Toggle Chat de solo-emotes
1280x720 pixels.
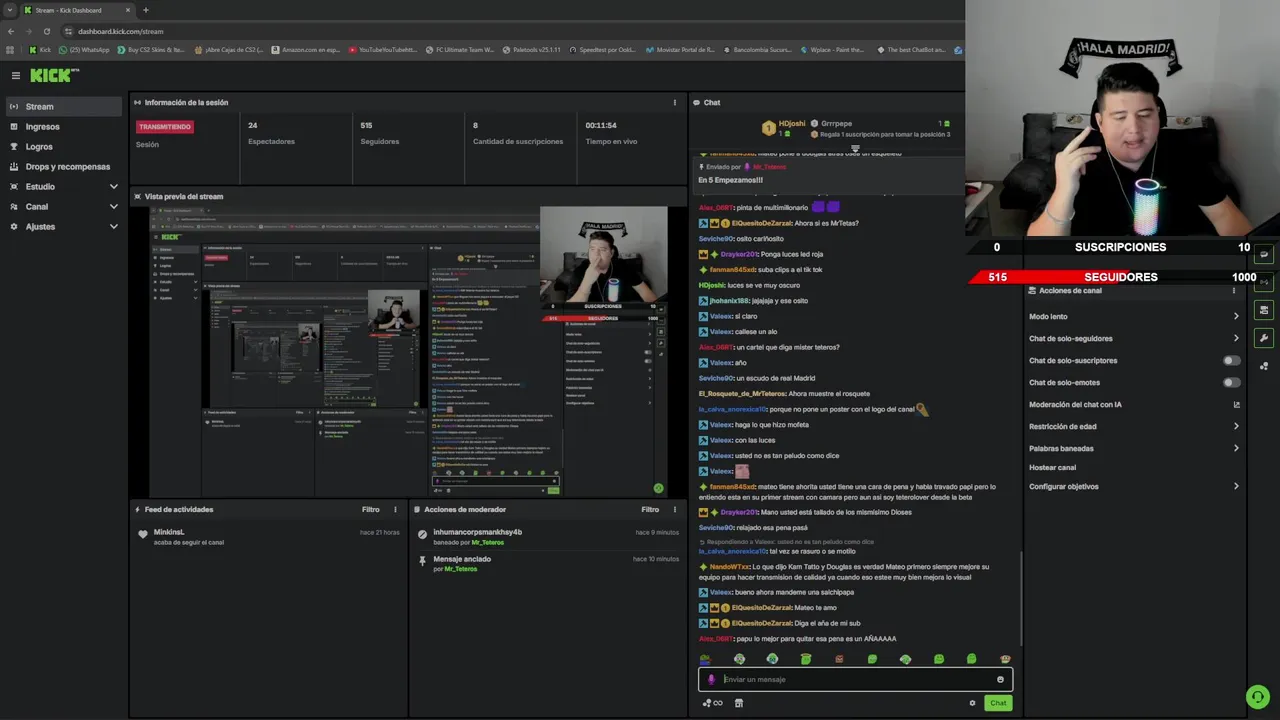pos(1231,382)
